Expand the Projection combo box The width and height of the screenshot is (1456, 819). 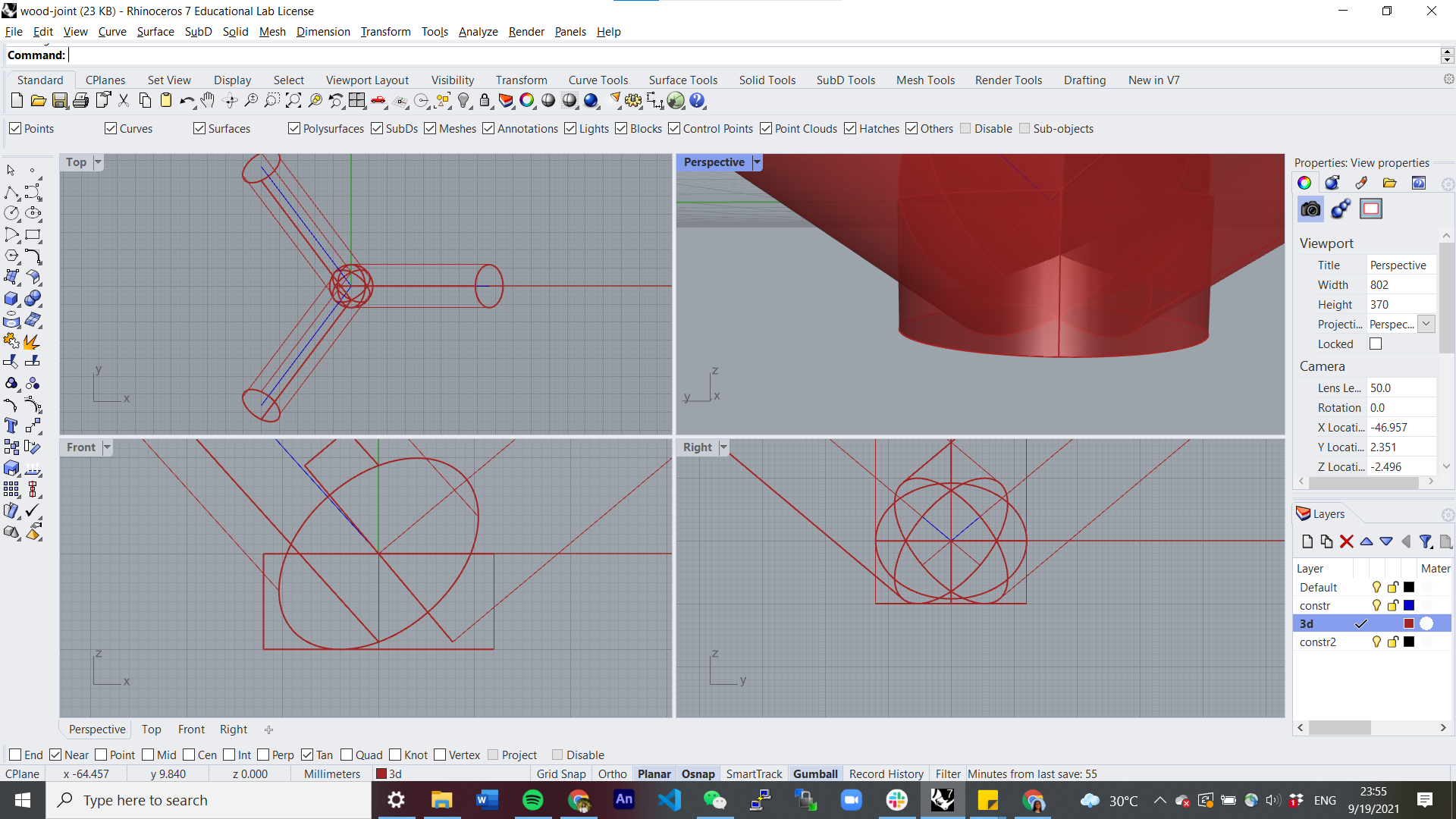click(x=1426, y=324)
